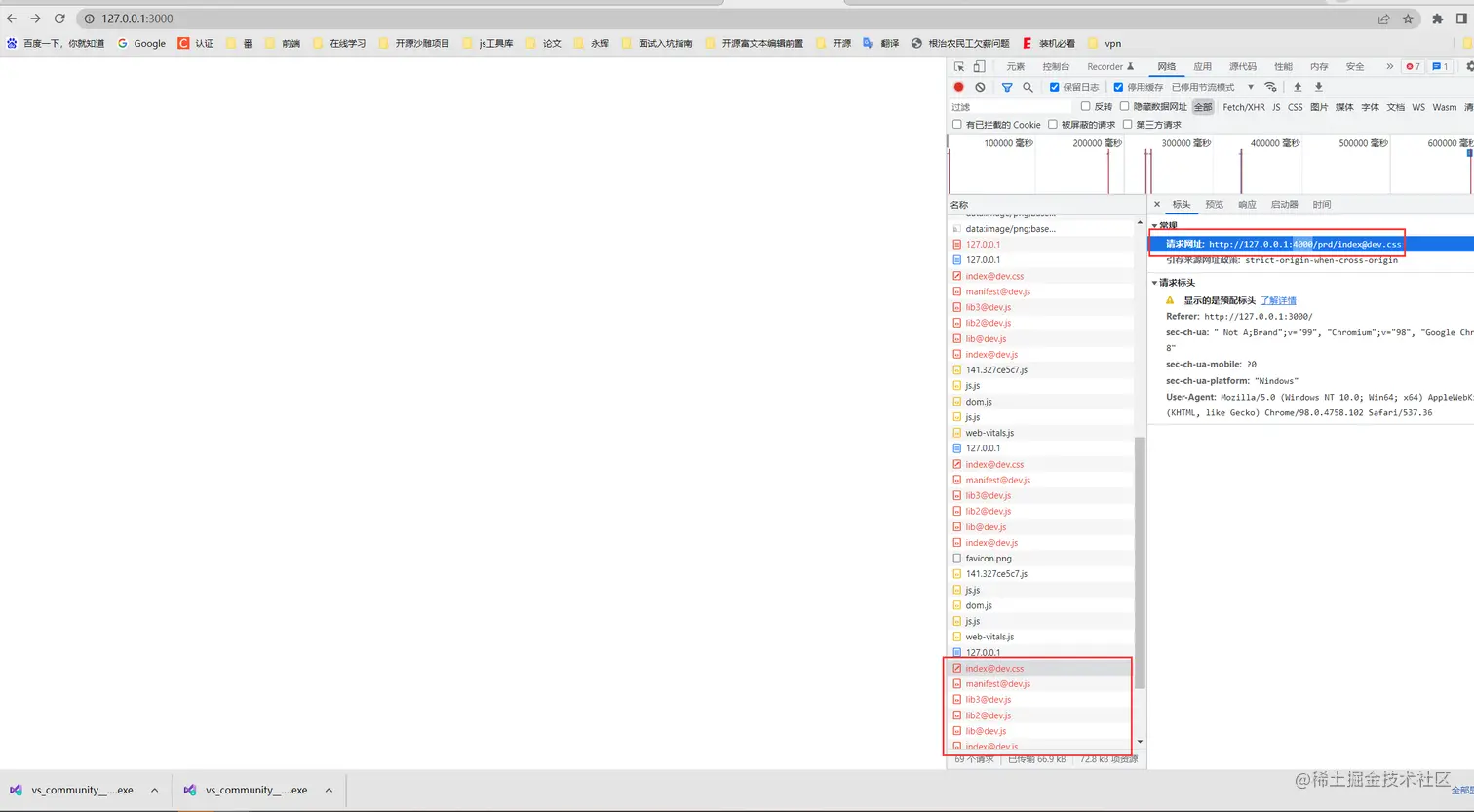The width and height of the screenshot is (1474, 812).
Task: Open the Google bookmark
Action: pyautogui.click(x=141, y=43)
